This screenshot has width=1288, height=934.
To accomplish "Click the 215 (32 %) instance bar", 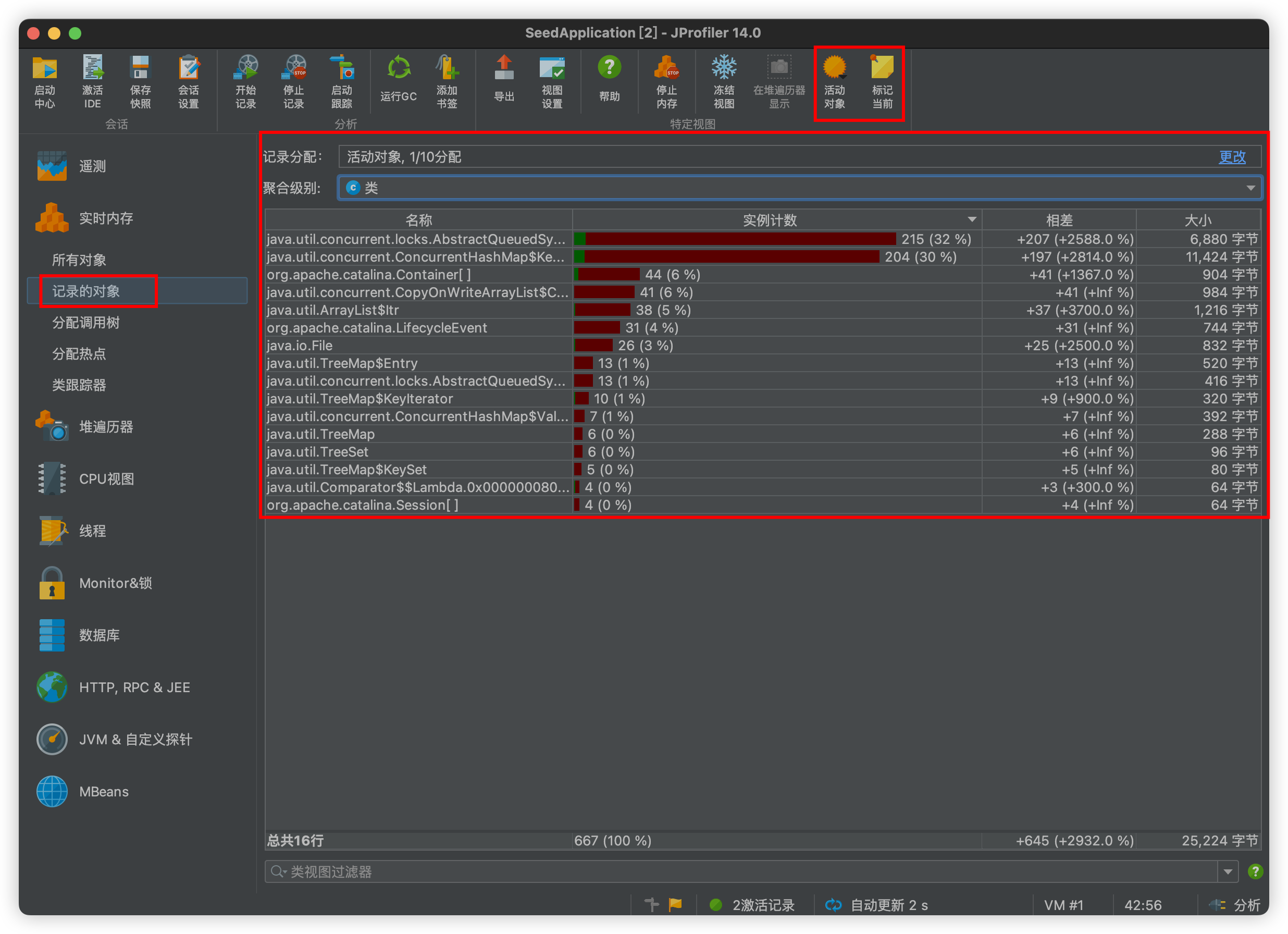I will (x=735, y=239).
